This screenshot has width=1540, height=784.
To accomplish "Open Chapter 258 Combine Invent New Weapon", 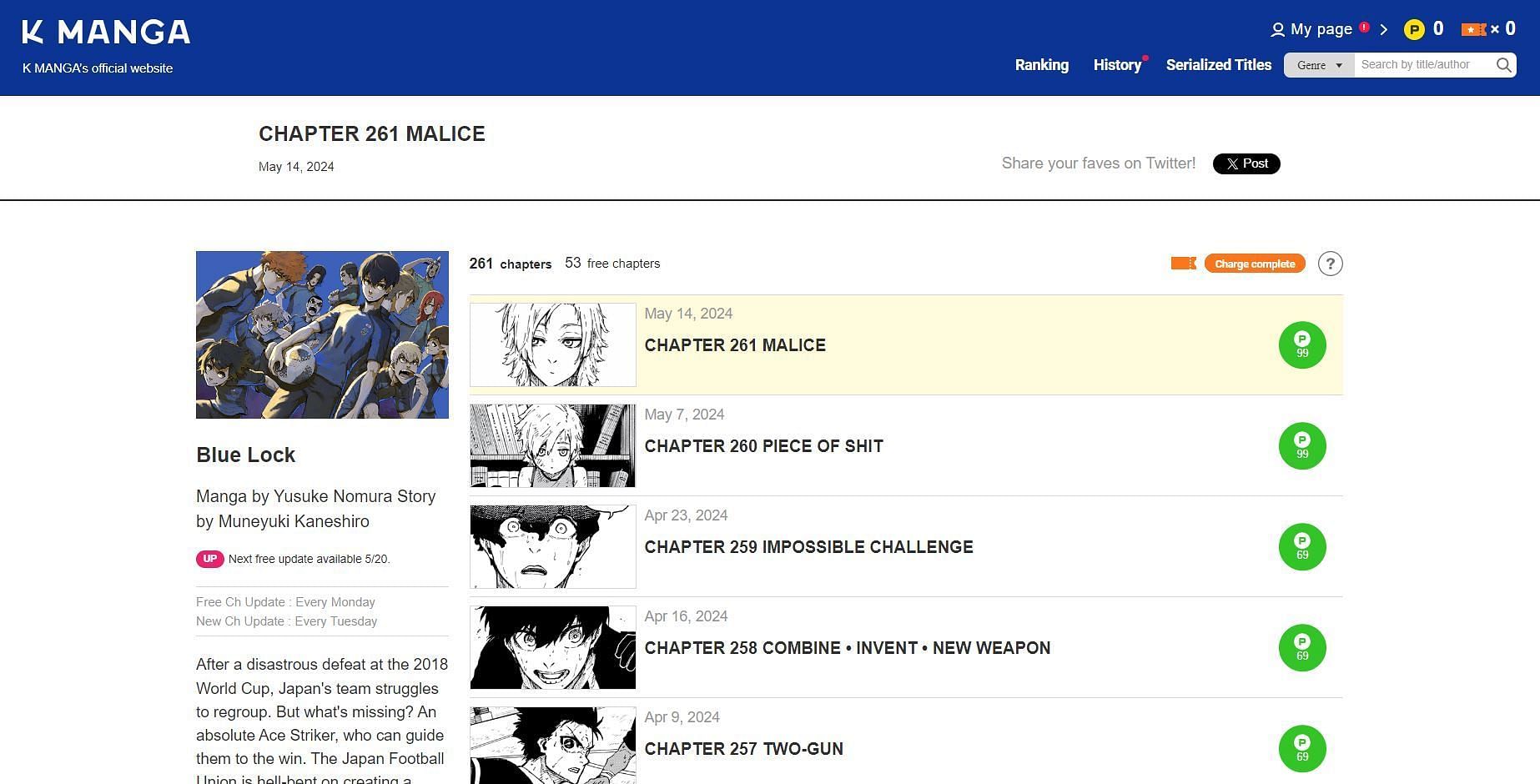I will [x=848, y=648].
